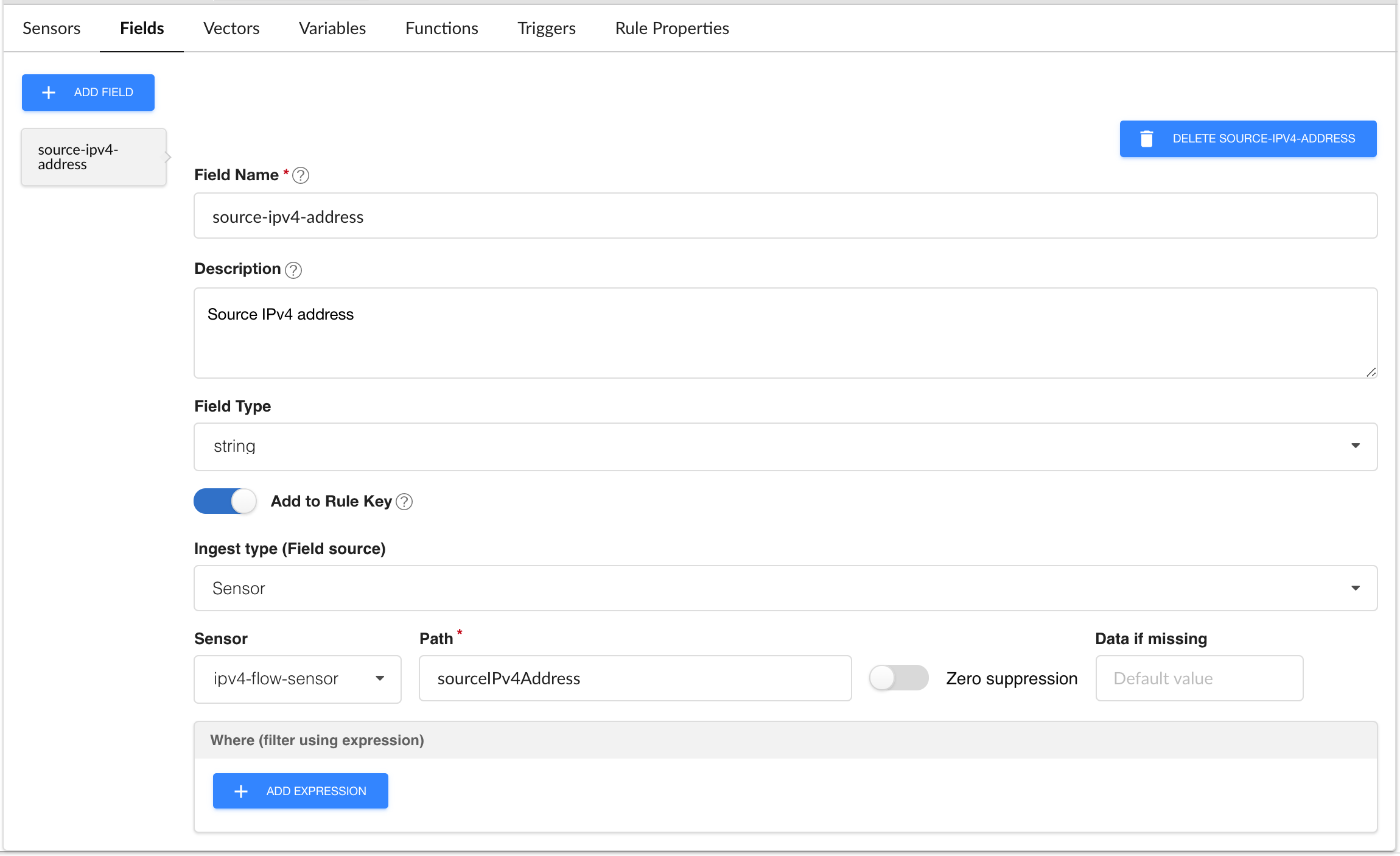The height and width of the screenshot is (856, 1400).
Task: Click the Path input with sourceIPv4Address
Action: (635, 679)
